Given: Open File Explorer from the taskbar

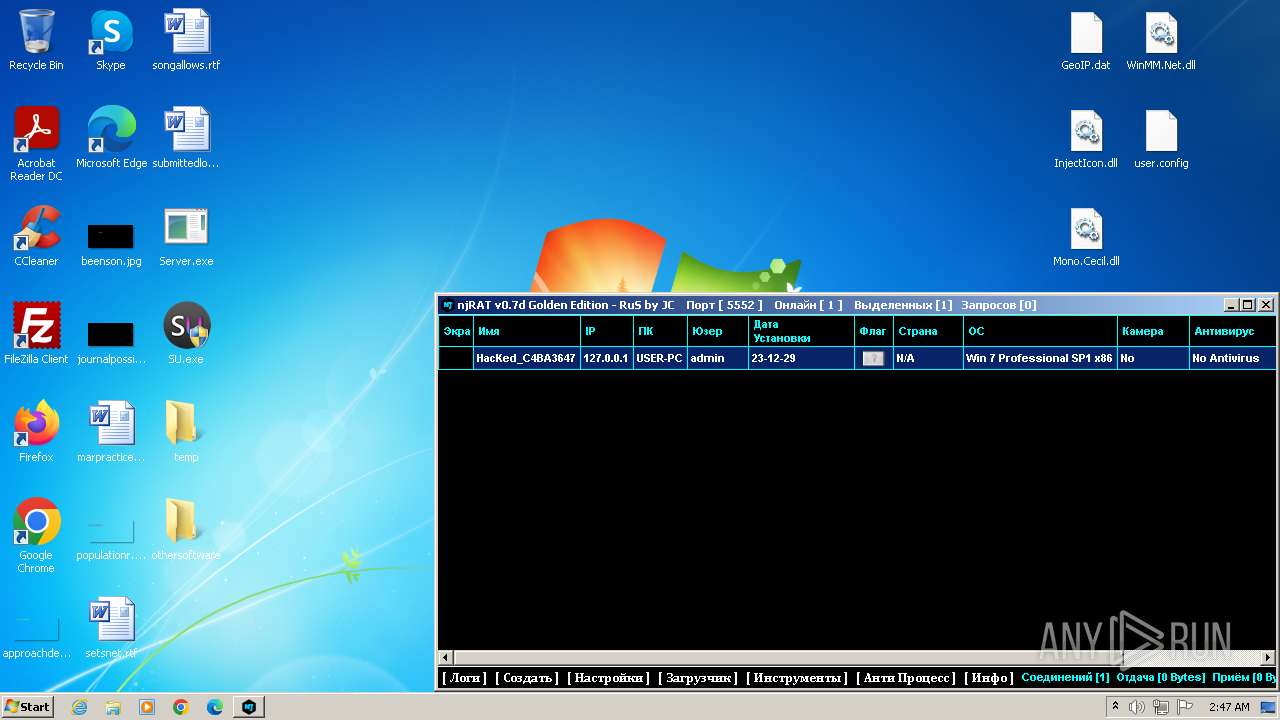Looking at the screenshot, I should point(113,707).
